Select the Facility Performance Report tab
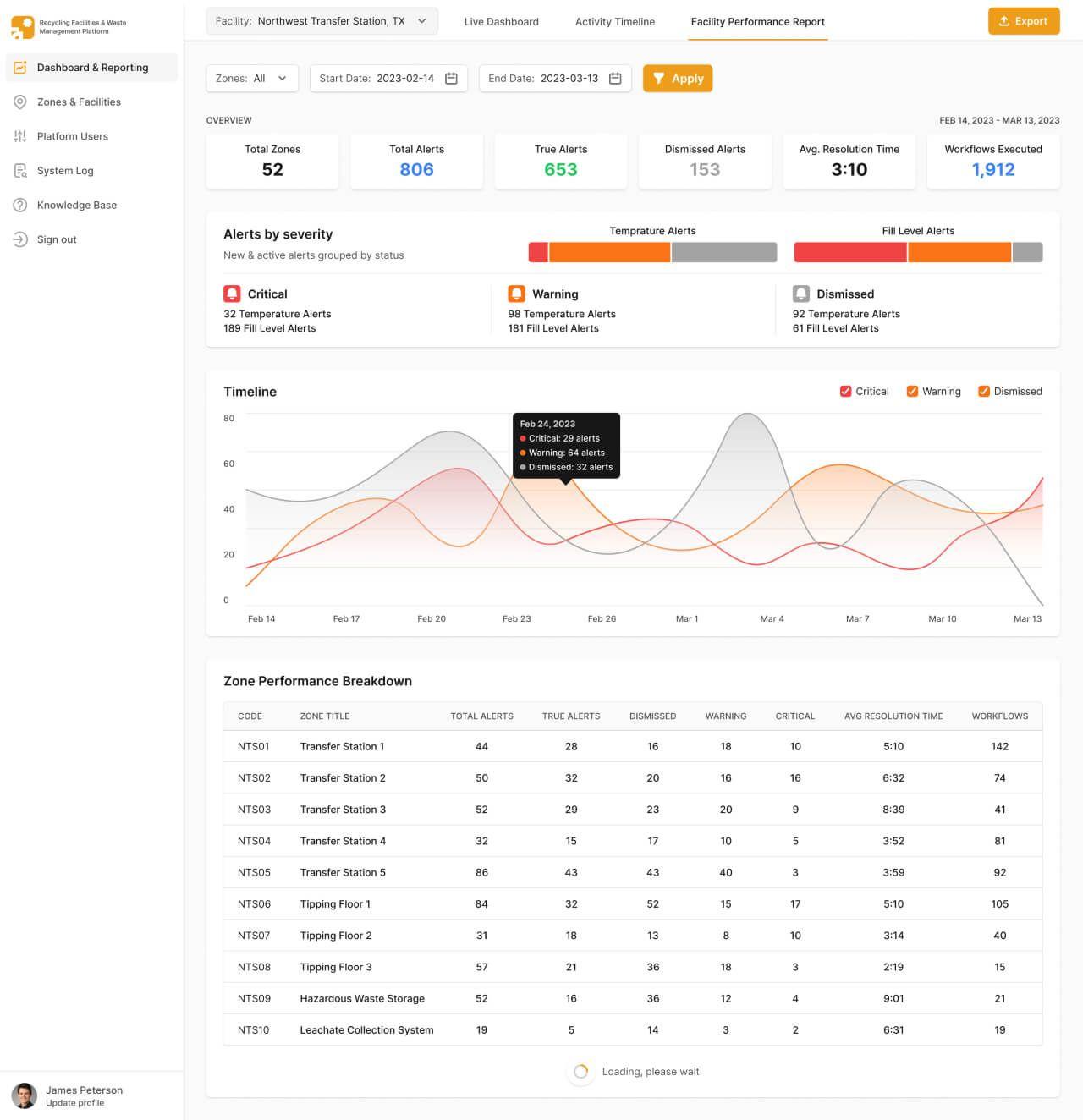 [x=757, y=22]
